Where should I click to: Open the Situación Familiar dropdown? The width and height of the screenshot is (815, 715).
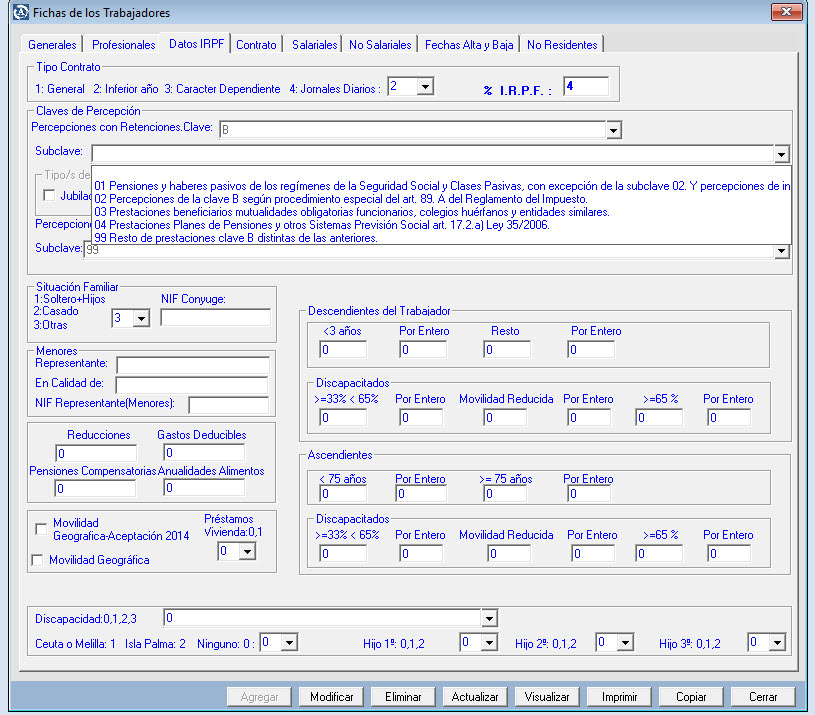(140, 318)
